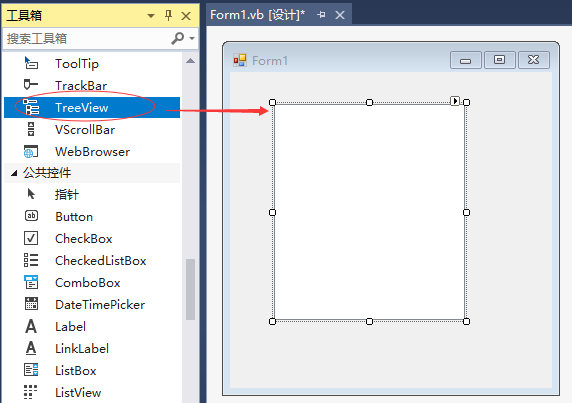The height and width of the screenshot is (403, 572).
Task: Open the search options dropdown arrow
Action: (192, 38)
